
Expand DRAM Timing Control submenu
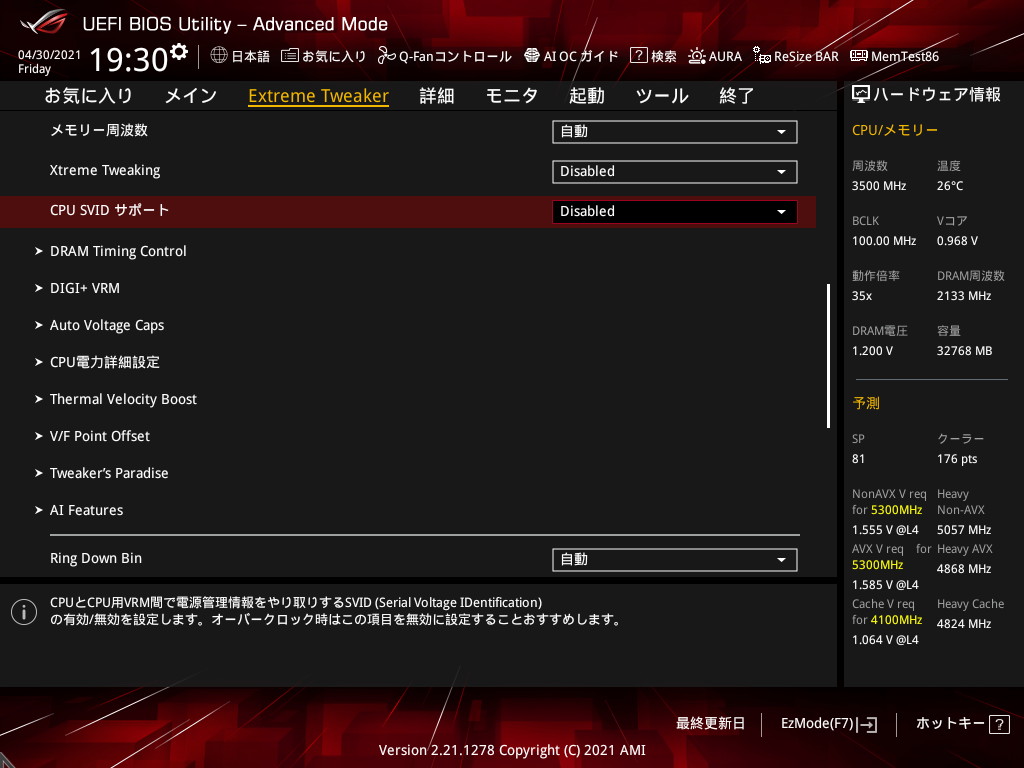point(118,251)
